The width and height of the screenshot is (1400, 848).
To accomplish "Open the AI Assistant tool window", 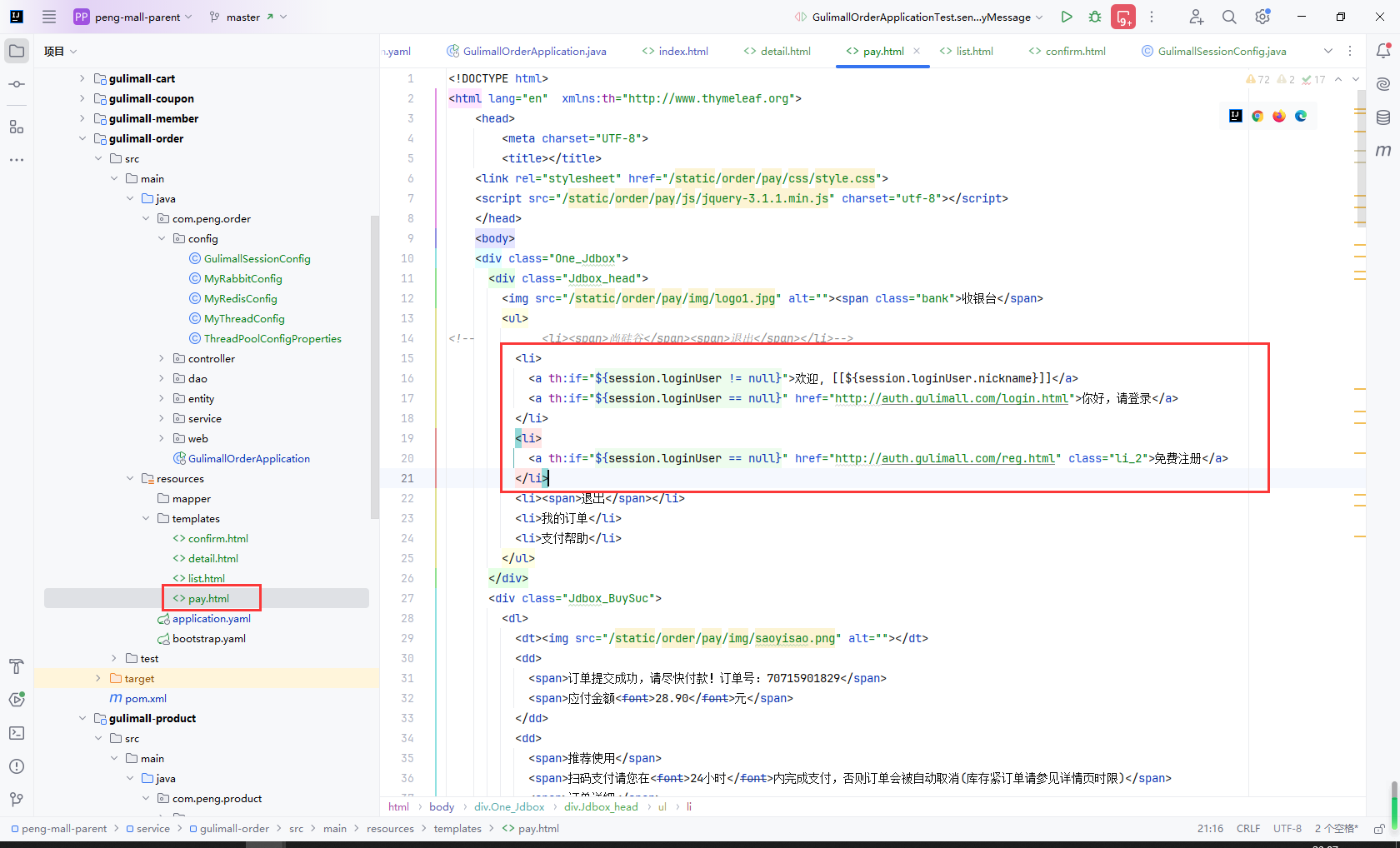I will coord(1383,84).
